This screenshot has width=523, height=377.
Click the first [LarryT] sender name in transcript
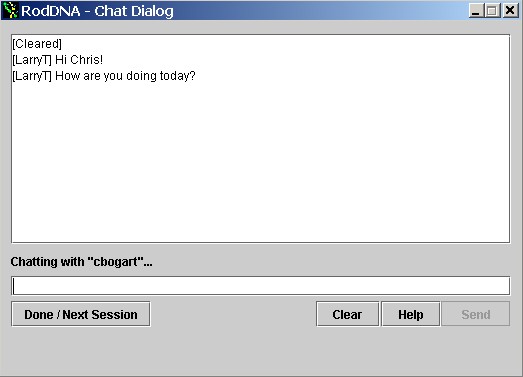pyautogui.click(x=32, y=60)
